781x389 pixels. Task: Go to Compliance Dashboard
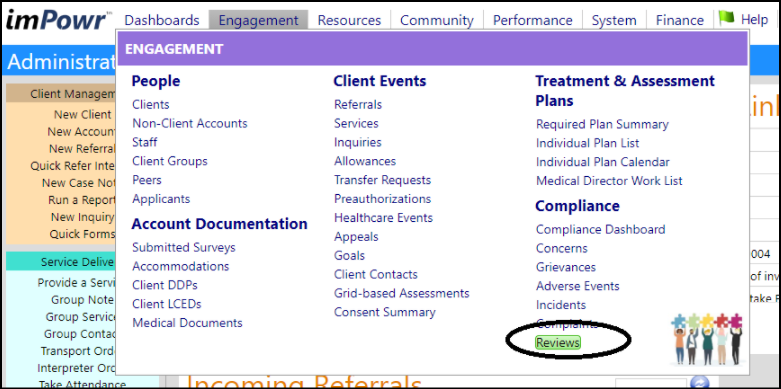[x=600, y=230]
